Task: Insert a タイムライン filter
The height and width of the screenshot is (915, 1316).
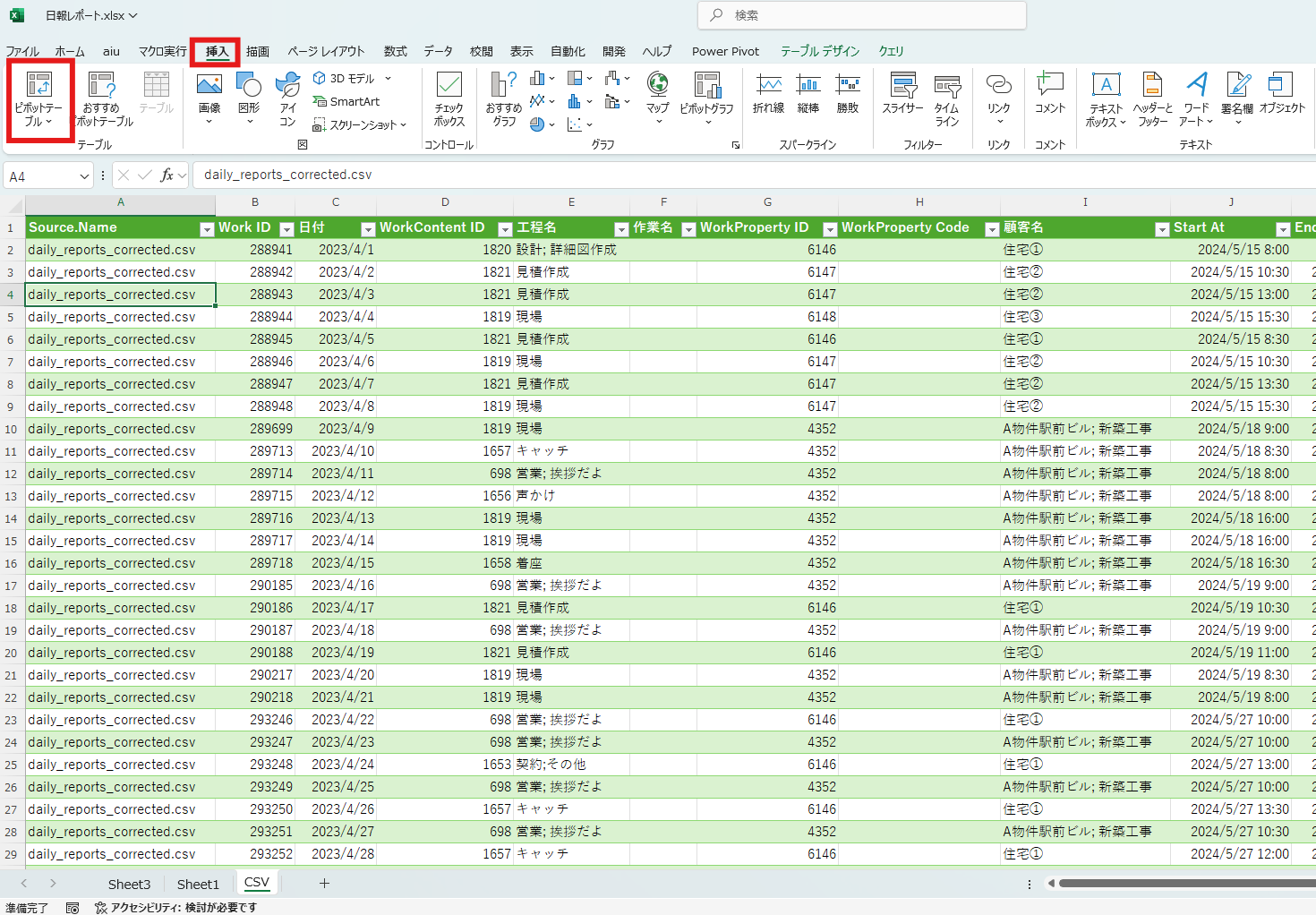Action: 947,99
